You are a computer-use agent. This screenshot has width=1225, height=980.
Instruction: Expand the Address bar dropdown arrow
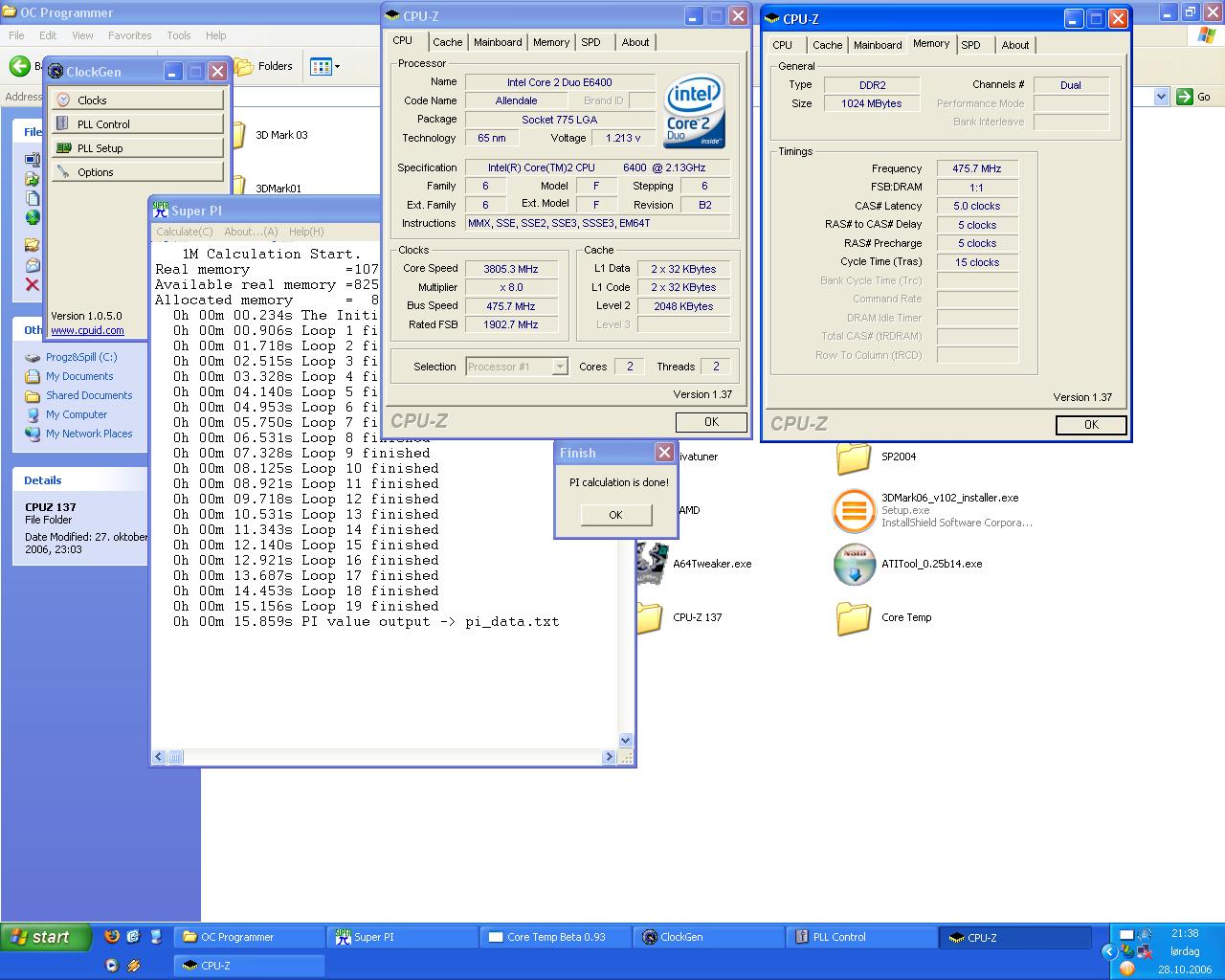click(1161, 97)
